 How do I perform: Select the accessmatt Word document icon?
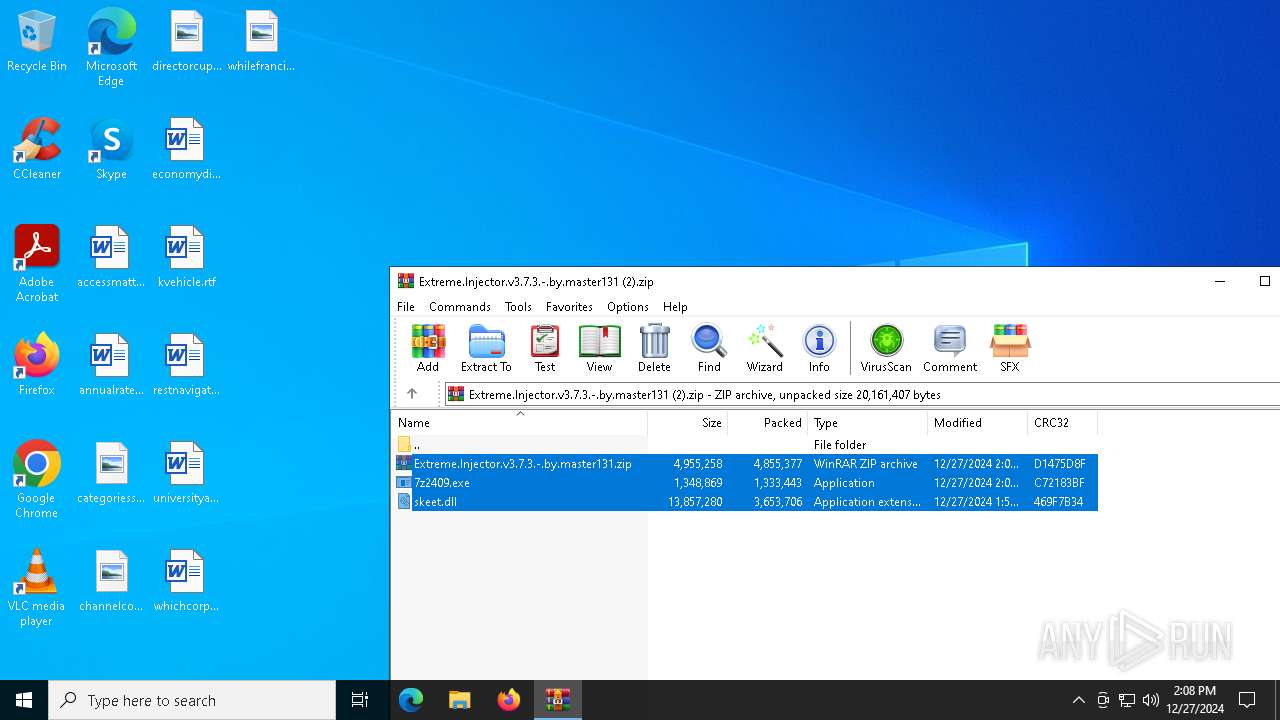pos(111,257)
